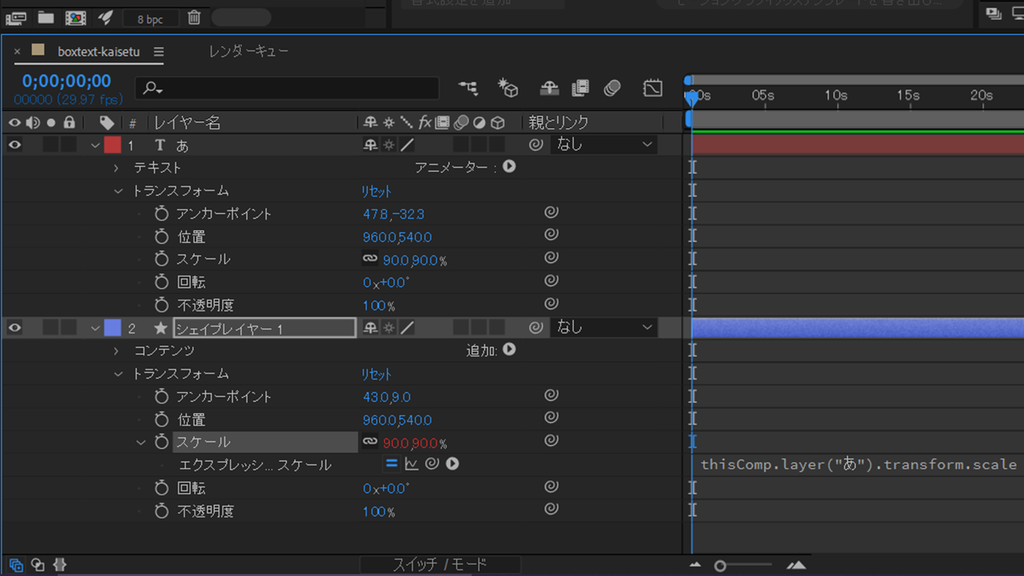Click the red label color of layer あ

(x=112, y=145)
